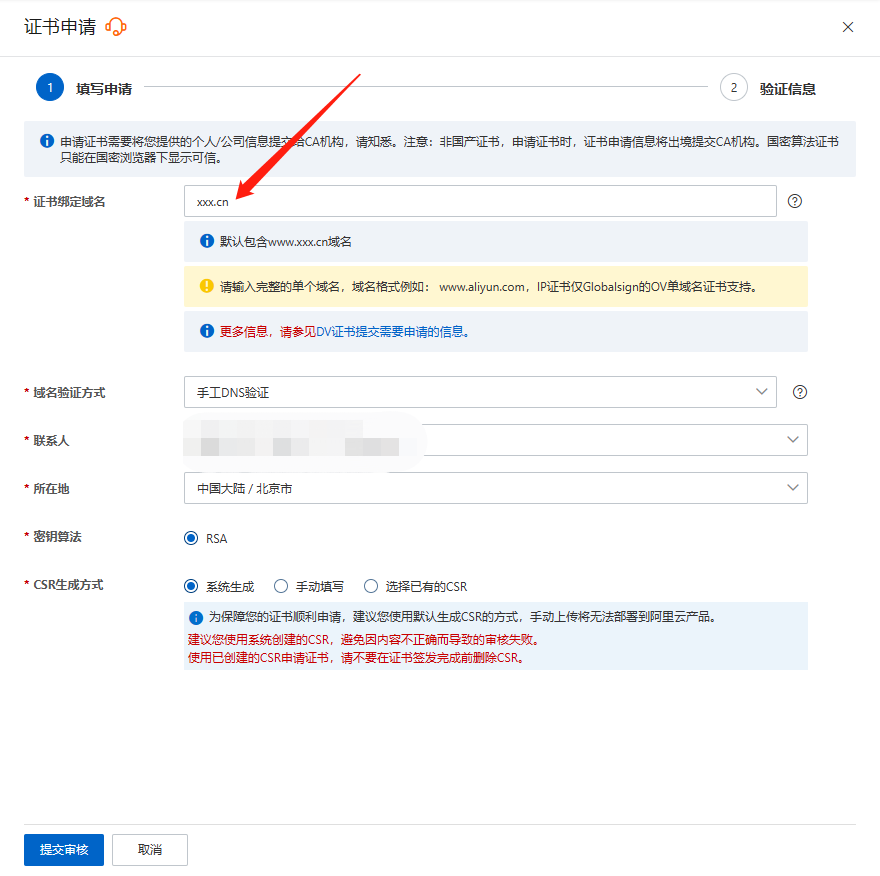880x876 pixels.
Task: Click the customer service headset icon
Action: 116,27
